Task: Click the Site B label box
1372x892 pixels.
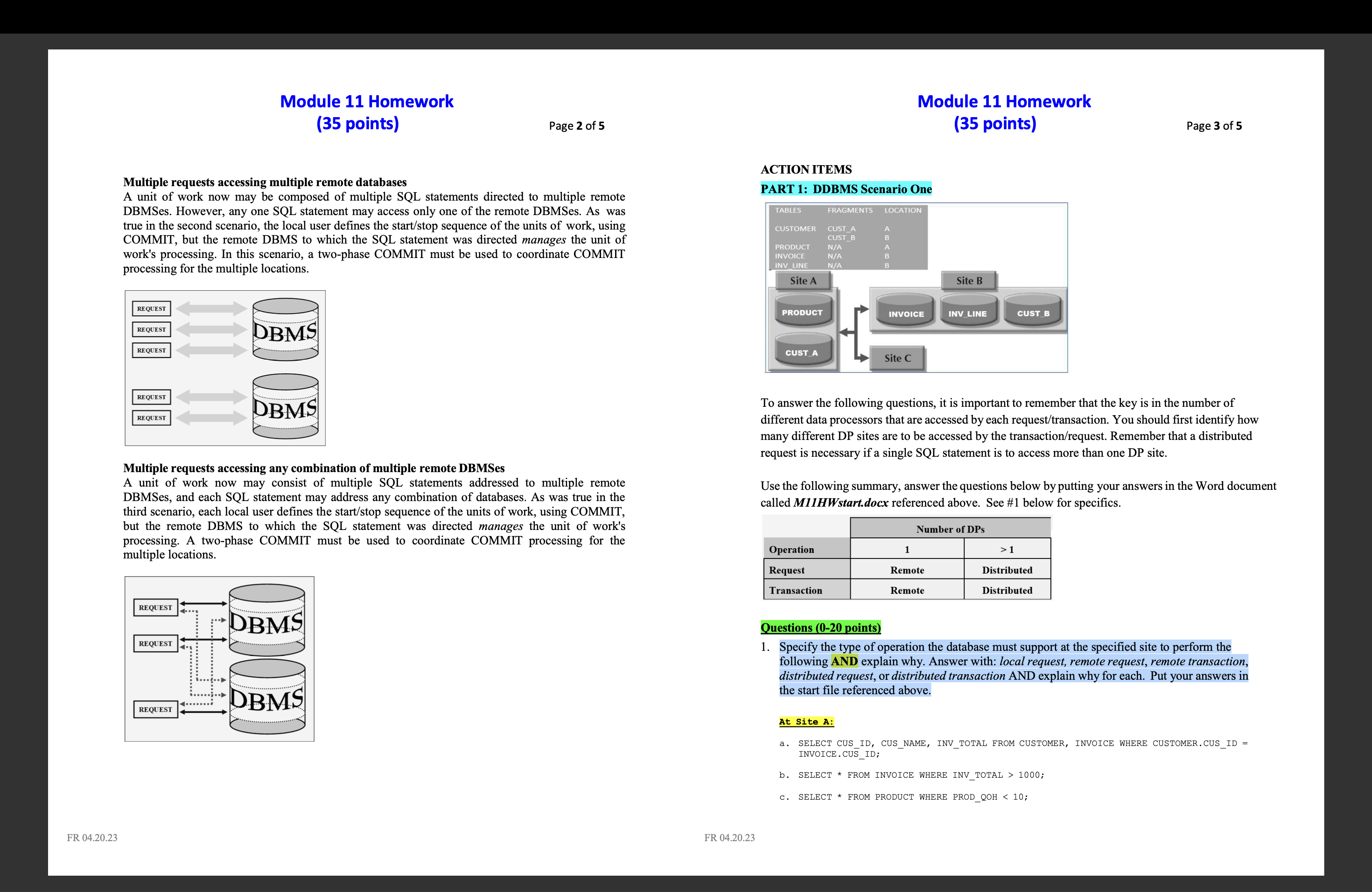Action: click(968, 281)
